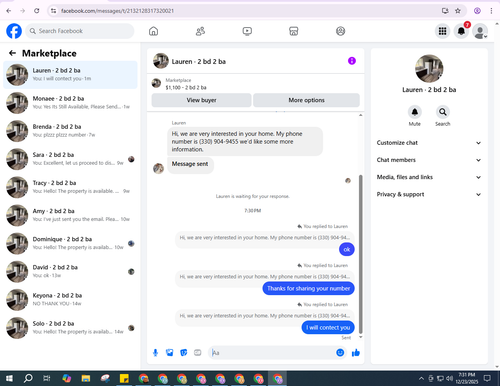Open the Marketplace $1,100 listing link
This screenshot has height=386, width=500.
(186, 87)
